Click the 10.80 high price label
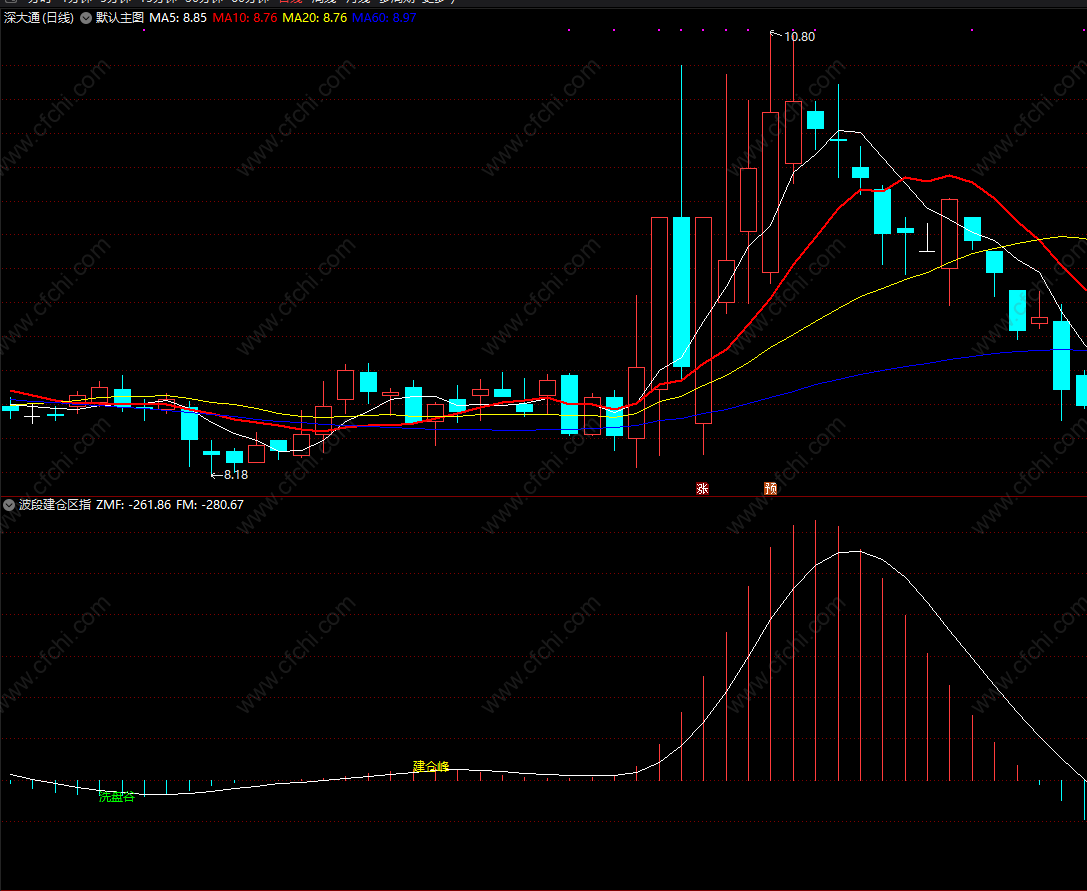 click(x=799, y=37)
